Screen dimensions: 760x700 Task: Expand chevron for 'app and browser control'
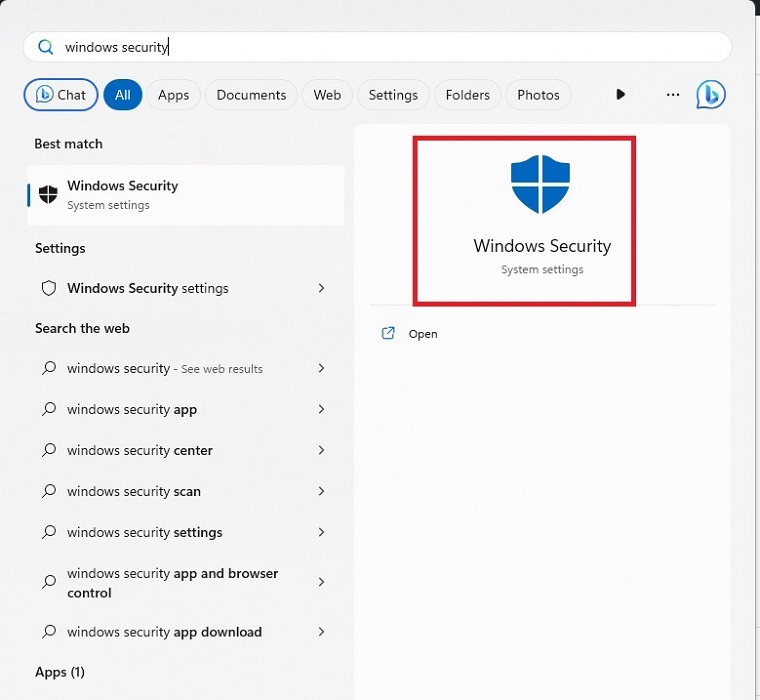click(321, 582)
